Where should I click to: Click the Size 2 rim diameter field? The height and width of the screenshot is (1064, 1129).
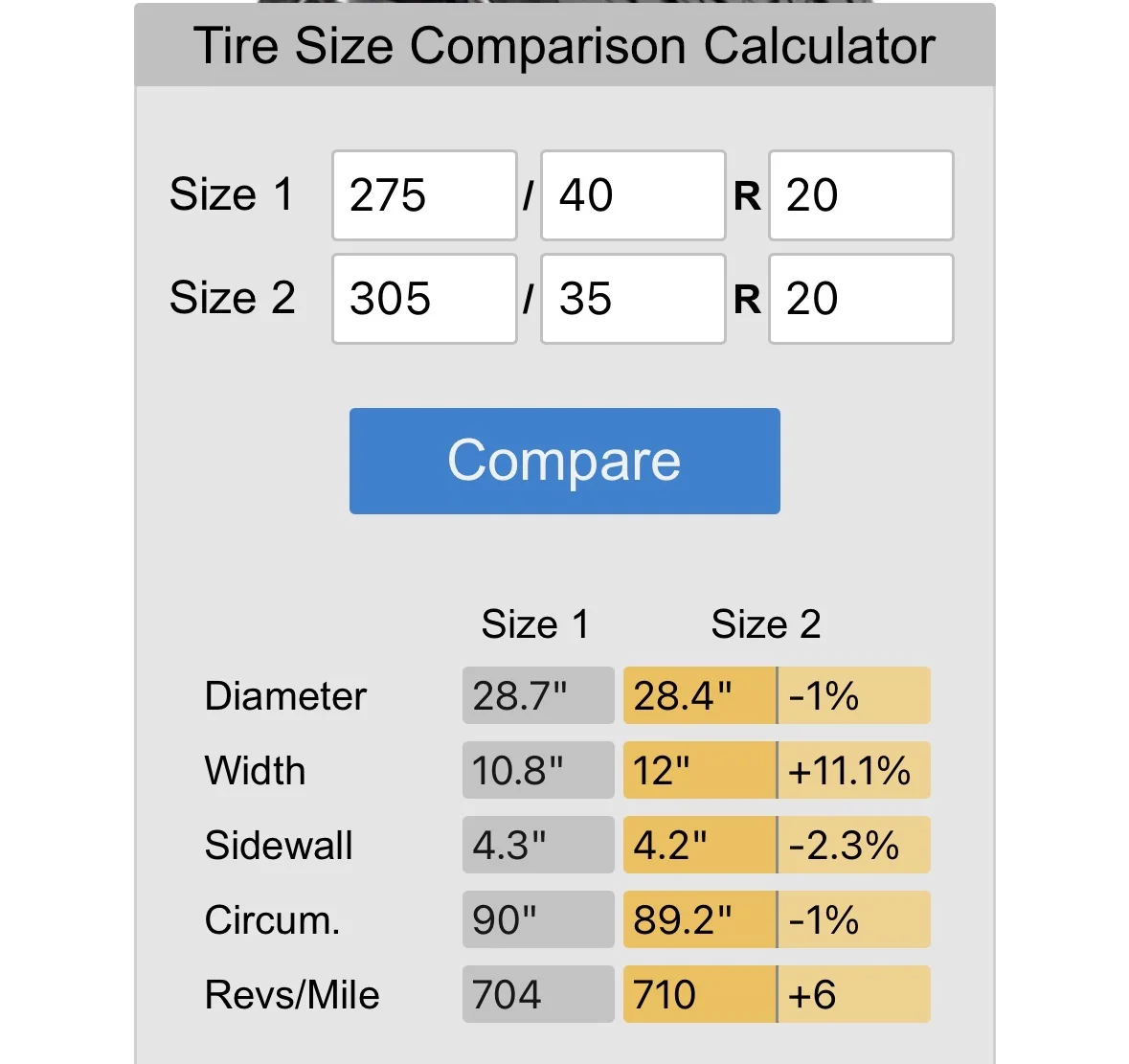point(861,299)
